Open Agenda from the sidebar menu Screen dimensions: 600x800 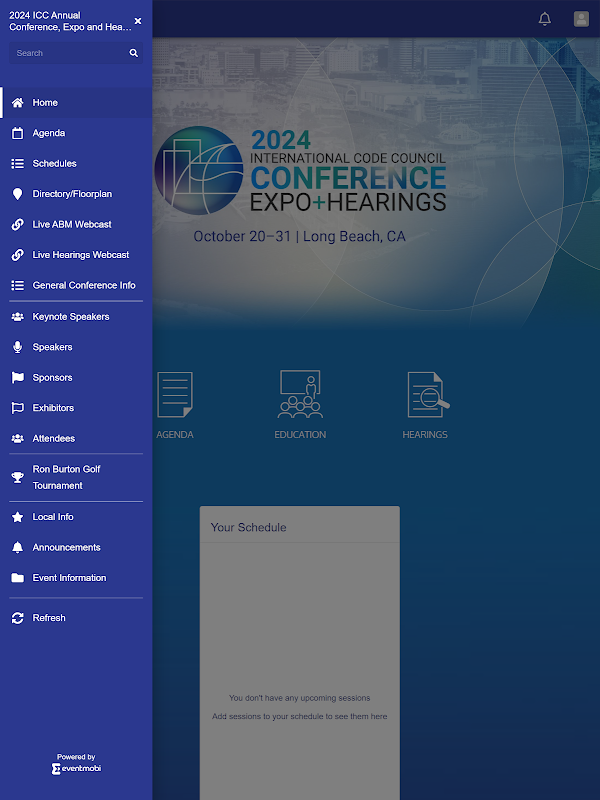pyautogui.click(x=76, y=133)
